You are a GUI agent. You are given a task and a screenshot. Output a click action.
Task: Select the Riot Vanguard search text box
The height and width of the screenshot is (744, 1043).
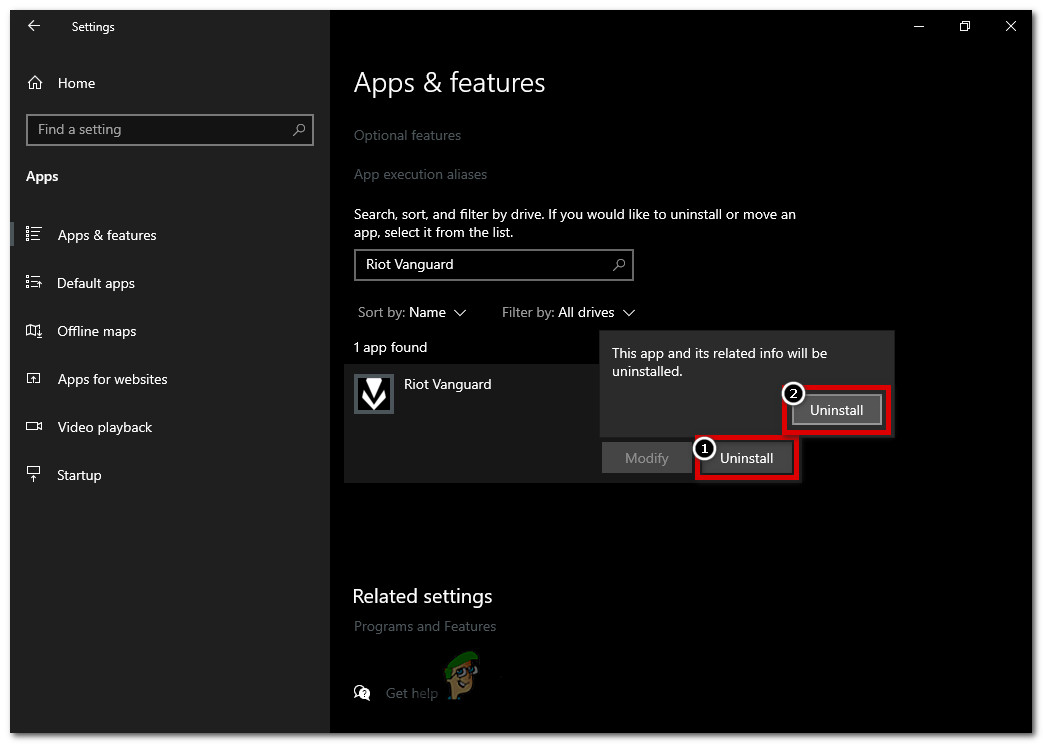coord(480,265)
